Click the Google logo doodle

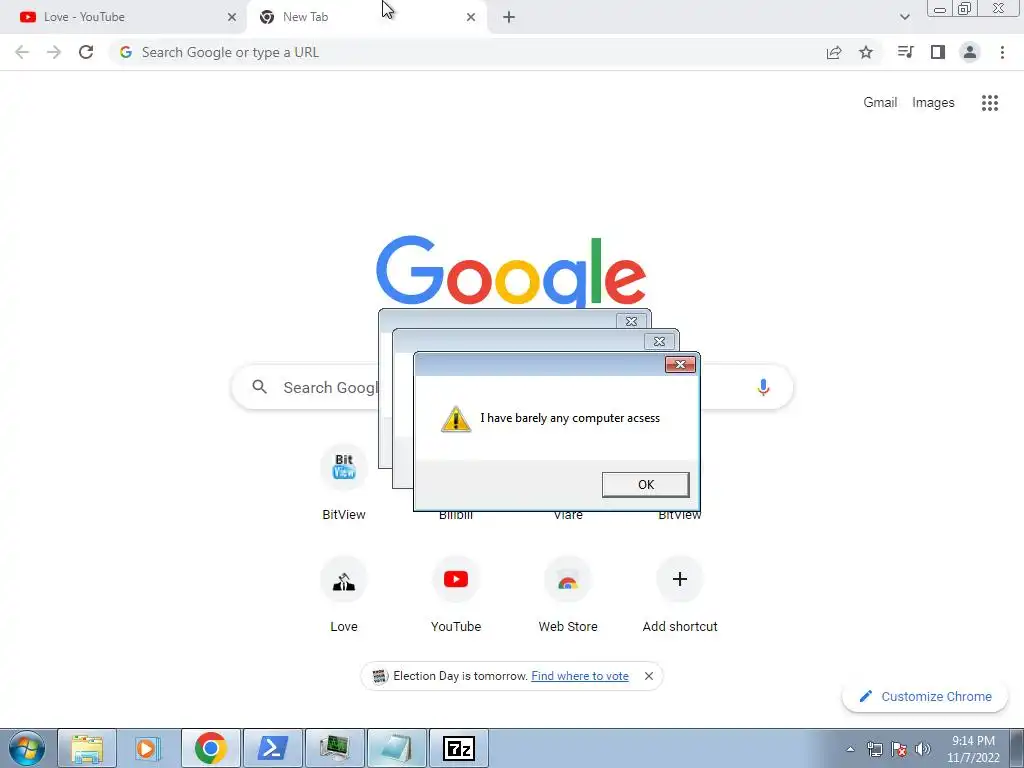tap(511, 272)
